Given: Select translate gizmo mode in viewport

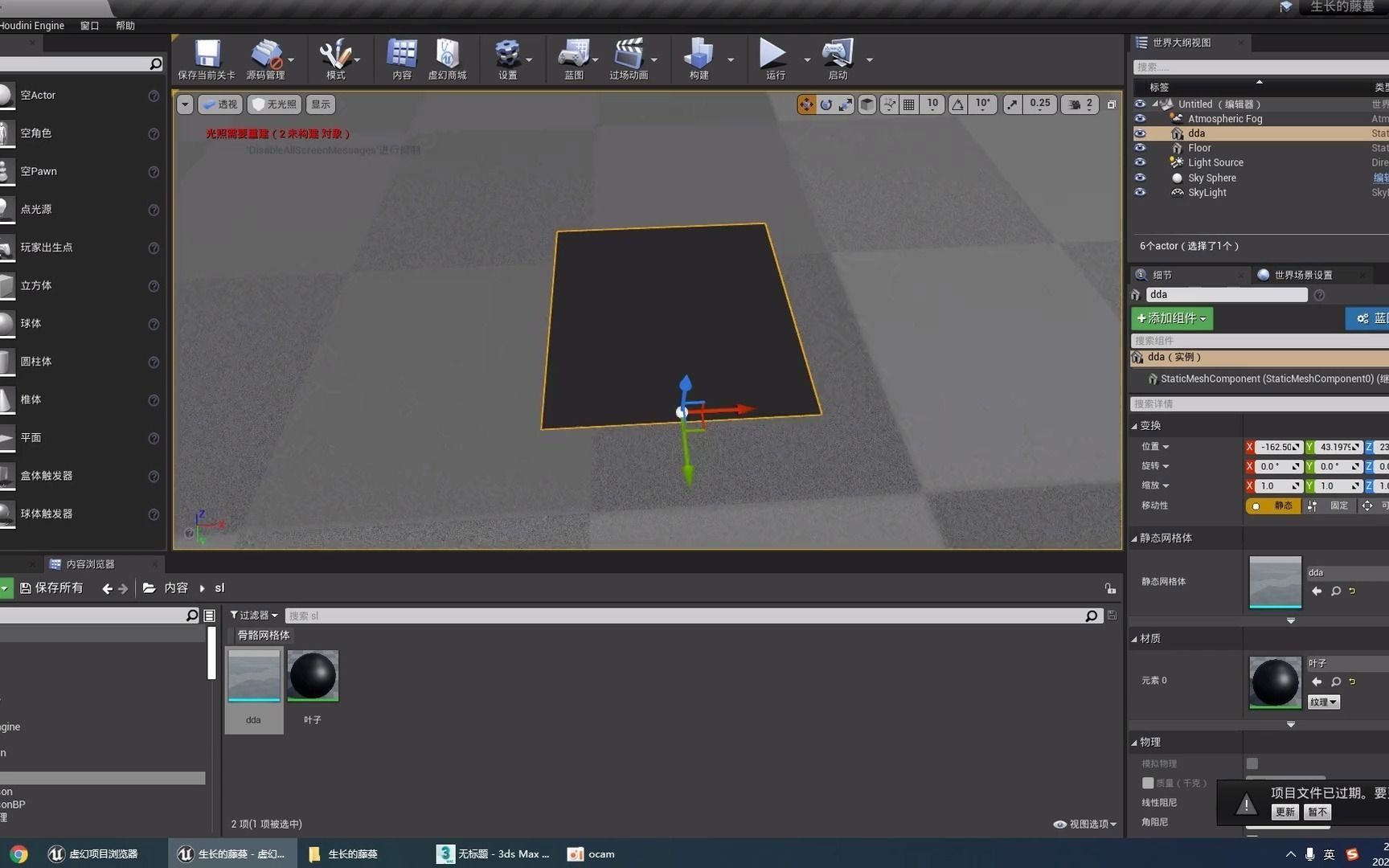Looking at the screenshot, I should point(806,104).
